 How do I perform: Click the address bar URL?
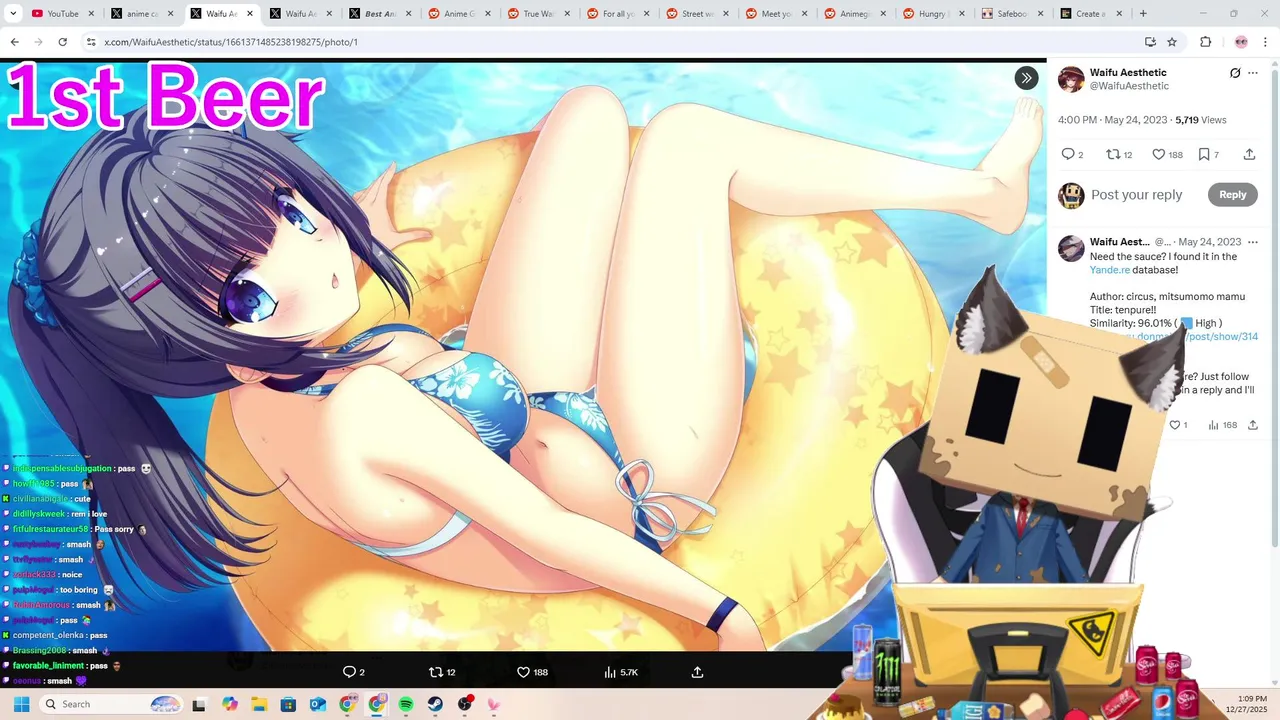pyautogui.click(x=231, y=42)
